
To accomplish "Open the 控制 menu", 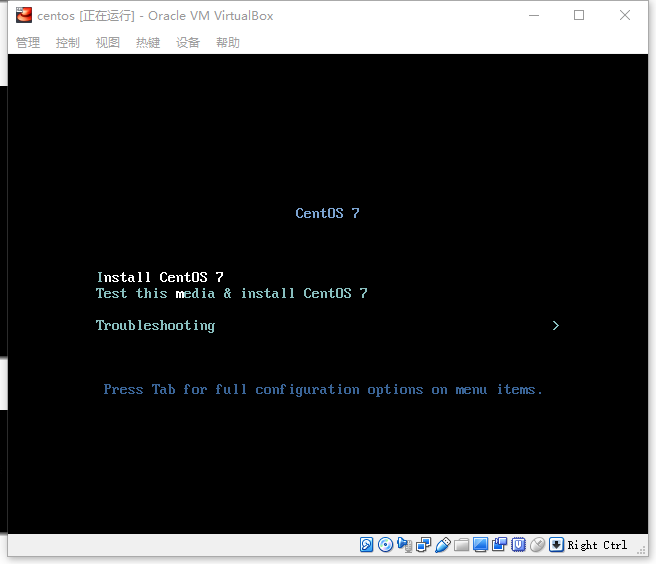I will (68, 43).
